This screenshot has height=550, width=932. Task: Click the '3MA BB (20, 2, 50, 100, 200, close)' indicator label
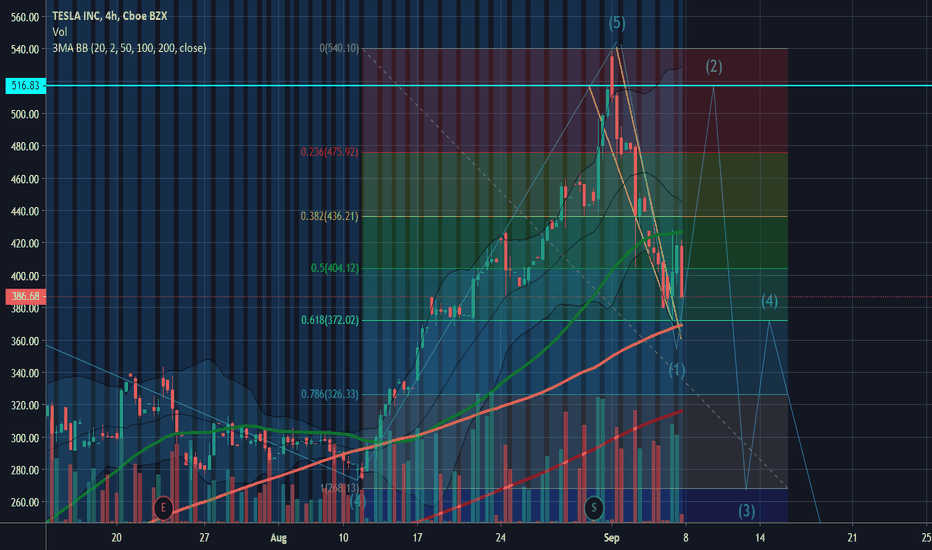pos(129,48)
